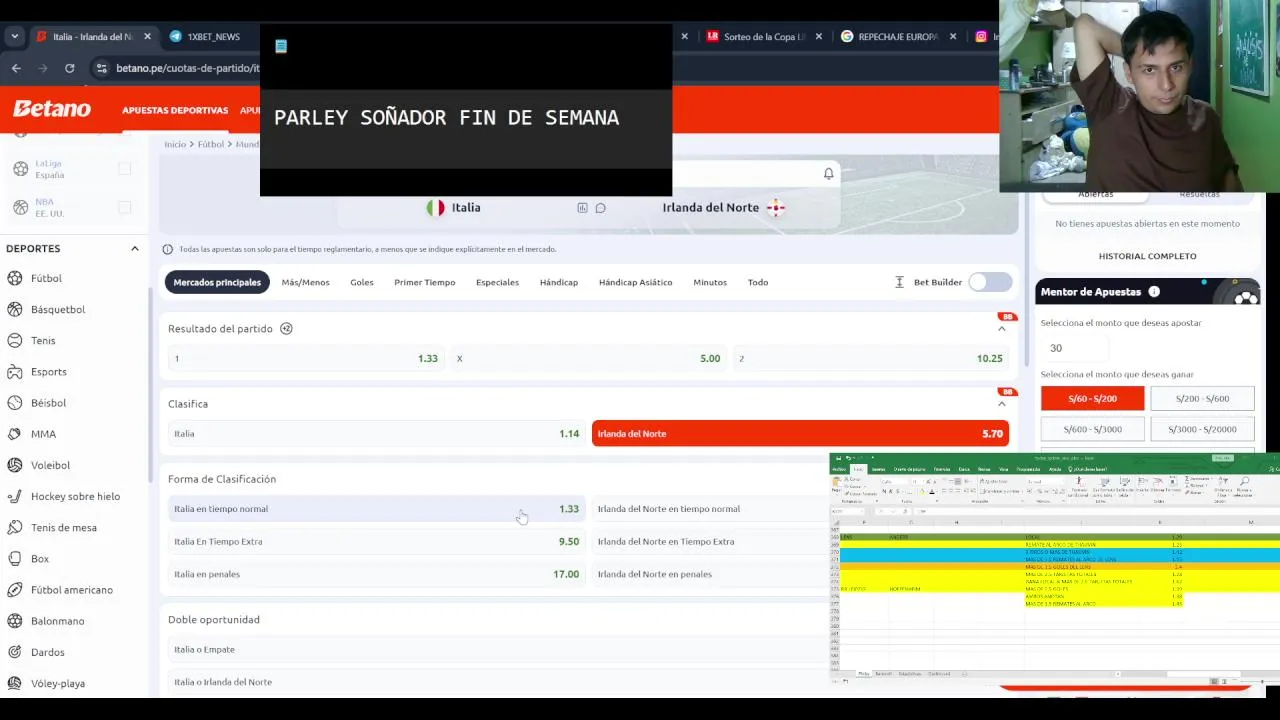Open the Esports category
Image resolution: width=1280 pixels, height=720 pixels.
[49, 371]
